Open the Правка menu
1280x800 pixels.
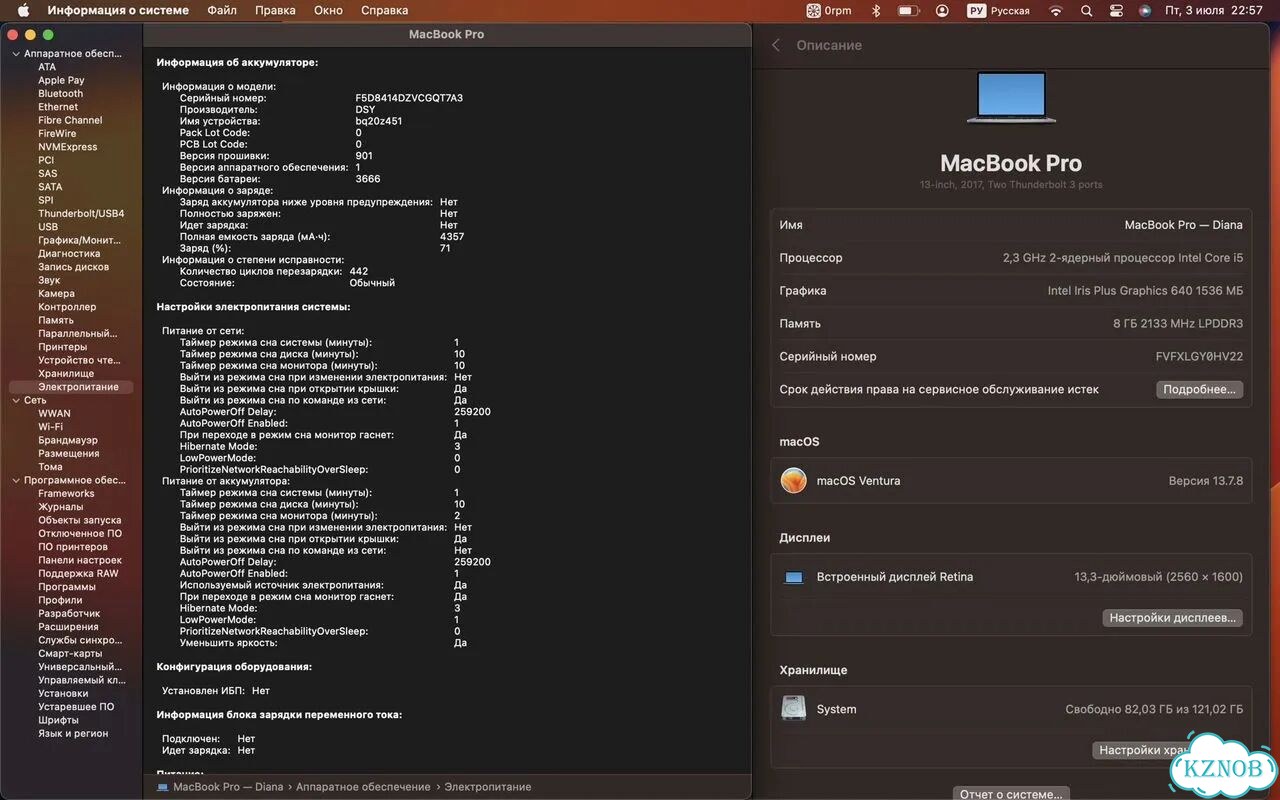click(x=275, y=10)
